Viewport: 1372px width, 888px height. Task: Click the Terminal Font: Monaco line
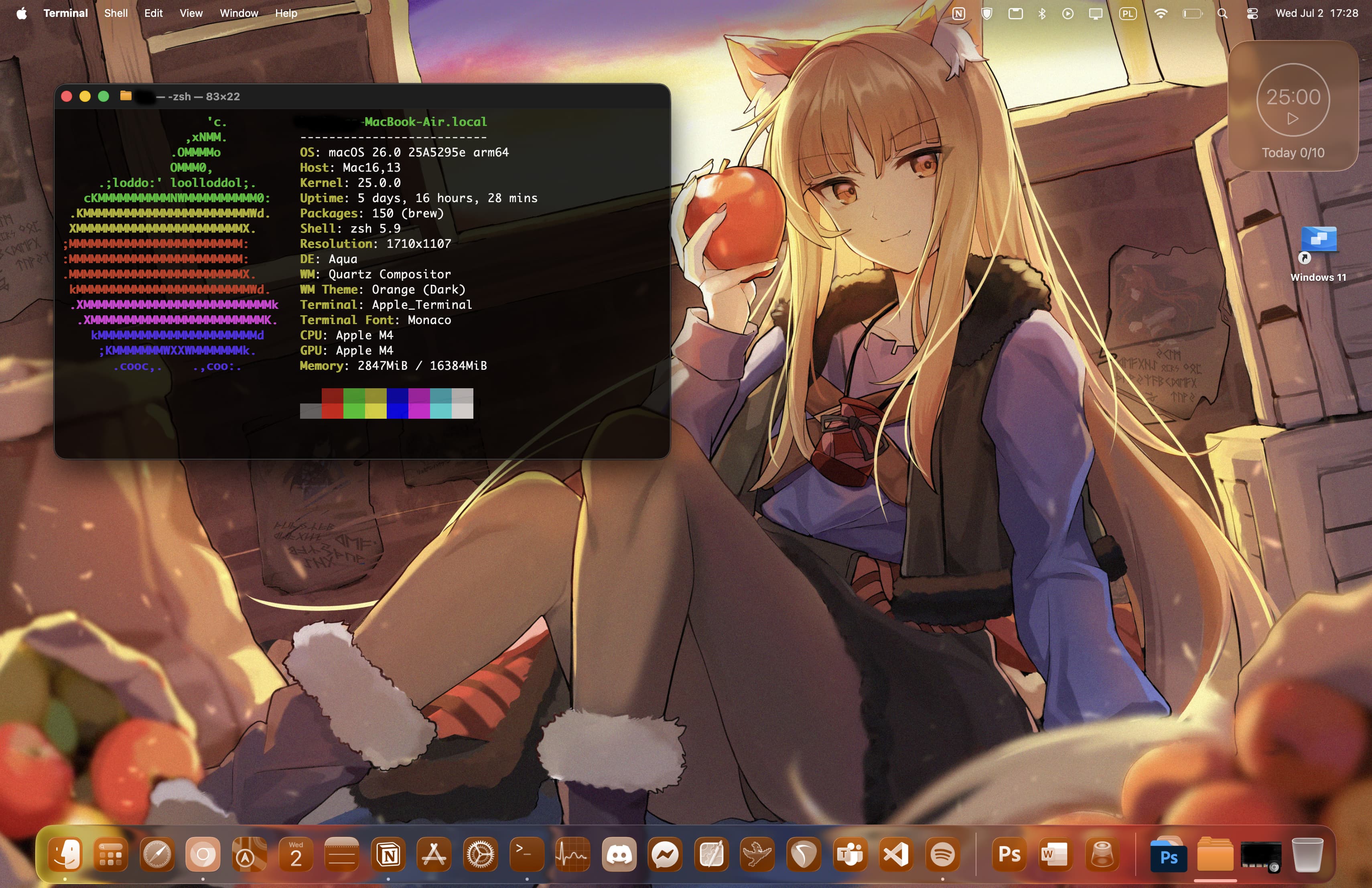(x=375, y=320)
